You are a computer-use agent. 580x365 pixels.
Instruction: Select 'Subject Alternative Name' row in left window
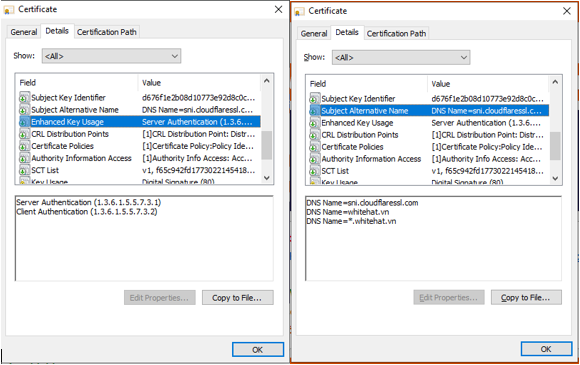pyautogui.click(x=139, y=110)
